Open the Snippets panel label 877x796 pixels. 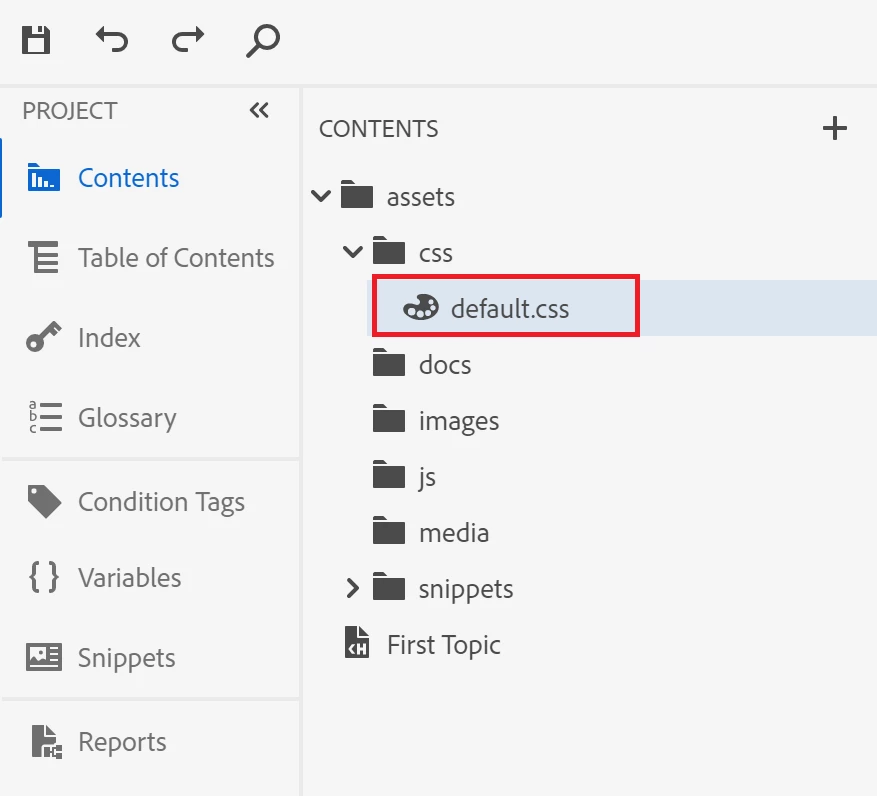[x=127, y=658]
